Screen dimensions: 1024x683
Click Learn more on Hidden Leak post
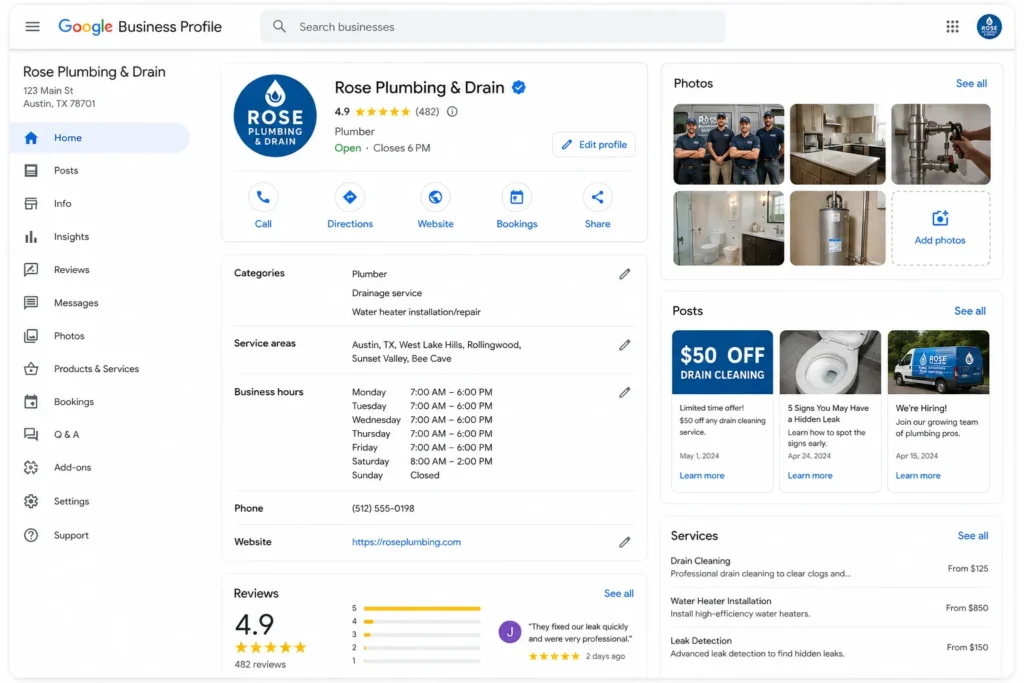pos(810,475)
